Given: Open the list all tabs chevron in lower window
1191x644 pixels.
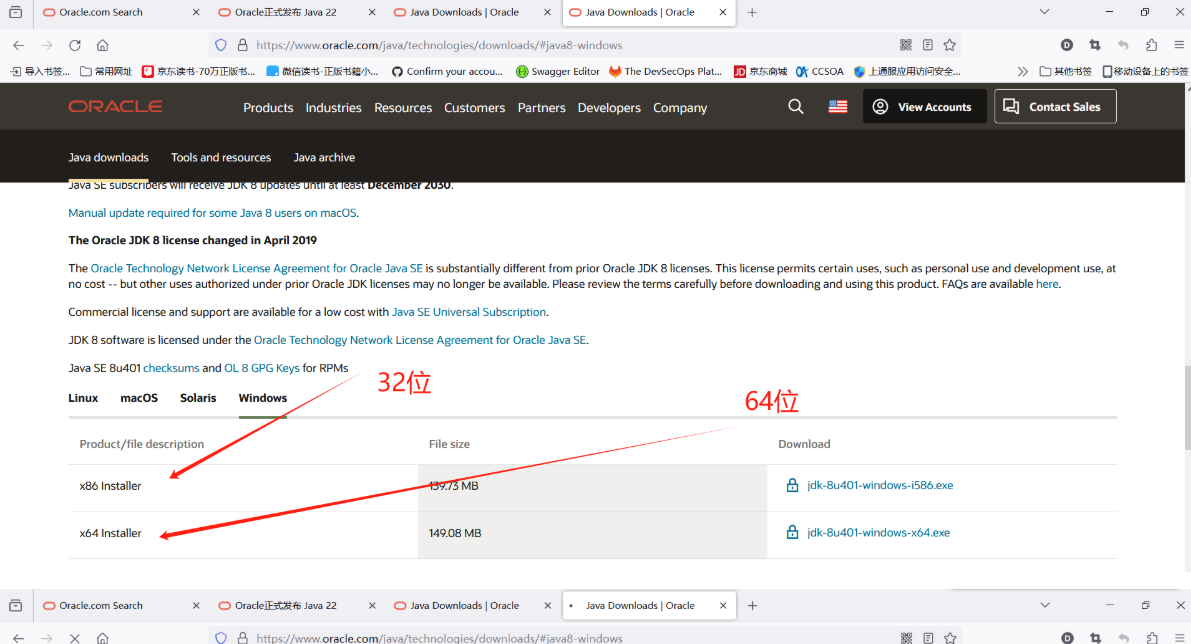Looking at the screenshot, I should click(x=1044, y=605).
